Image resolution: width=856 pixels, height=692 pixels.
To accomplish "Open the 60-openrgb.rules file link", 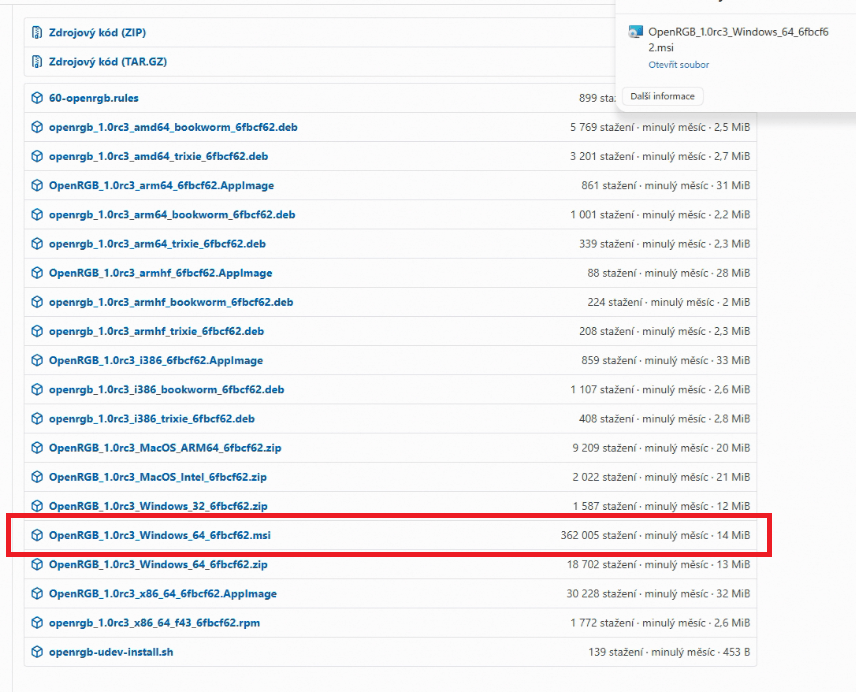I will pos(93,98).
